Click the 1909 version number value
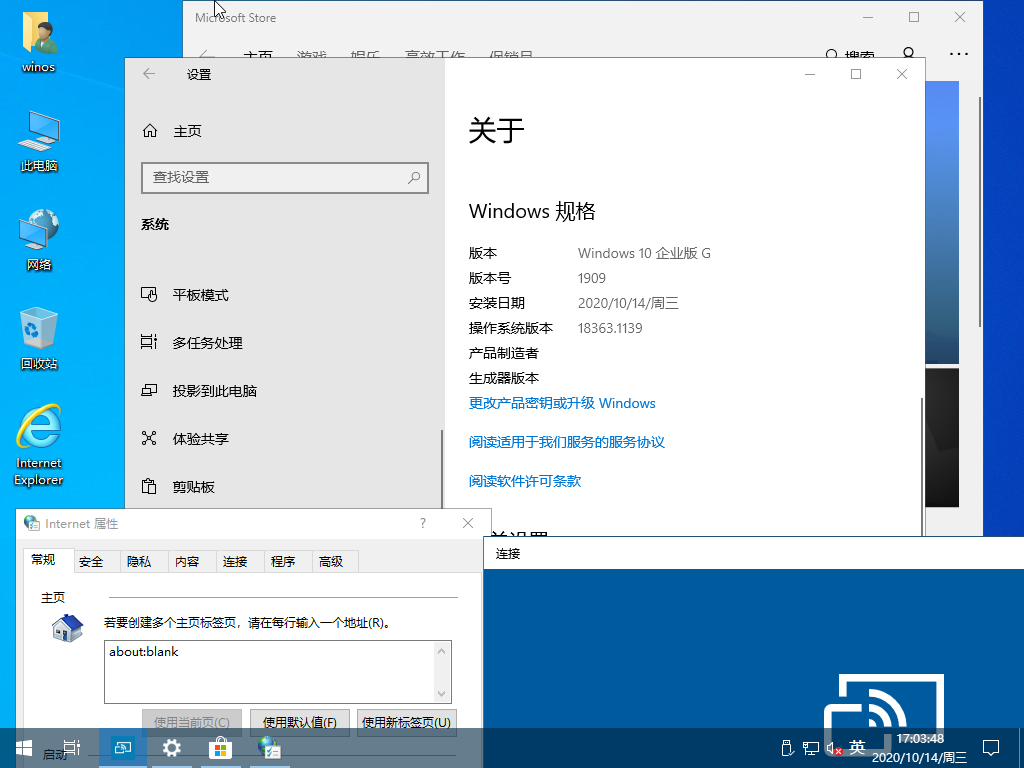Screen dimensions: 1024x768 592,278
